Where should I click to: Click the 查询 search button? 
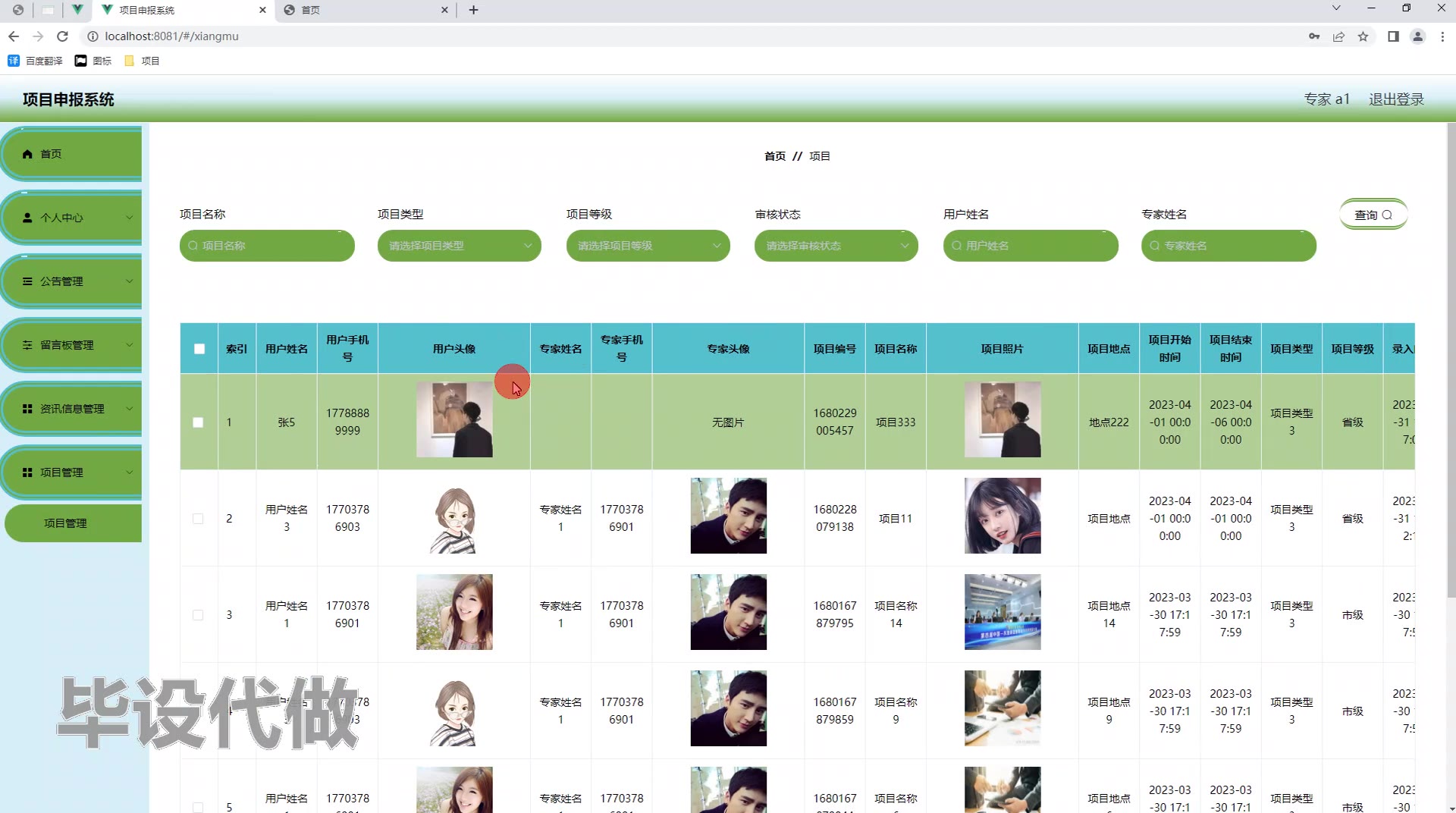click(1373, 215)
